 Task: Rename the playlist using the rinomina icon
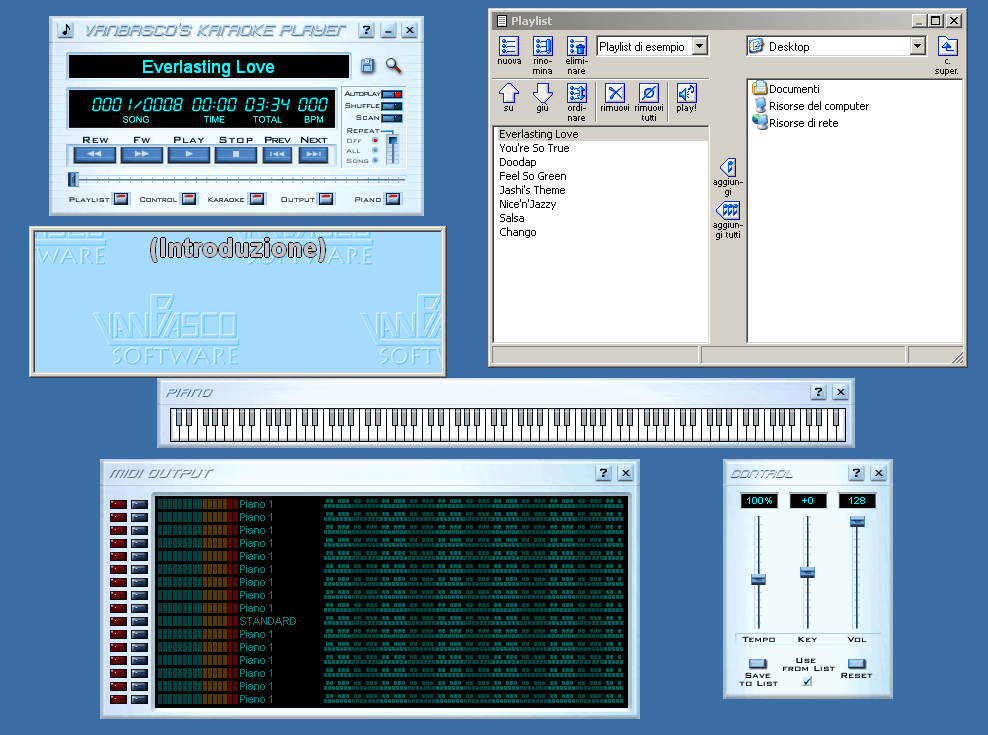click(542, 47)
